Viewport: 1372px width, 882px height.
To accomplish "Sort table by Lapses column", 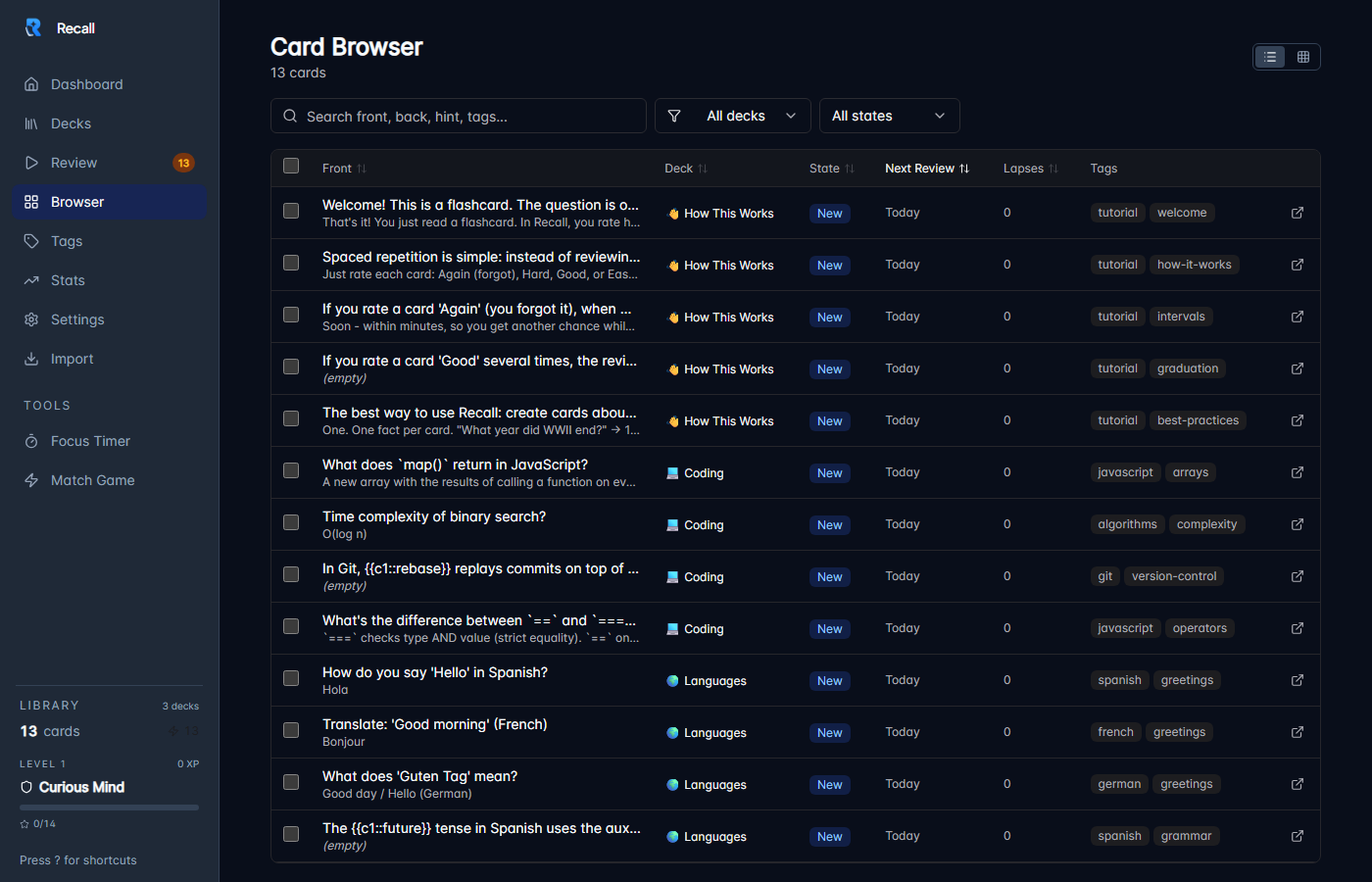I will coord(1031,169).
